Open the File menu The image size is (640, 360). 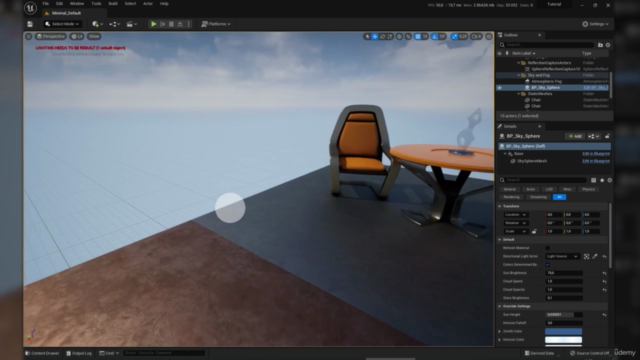[46, 4]
